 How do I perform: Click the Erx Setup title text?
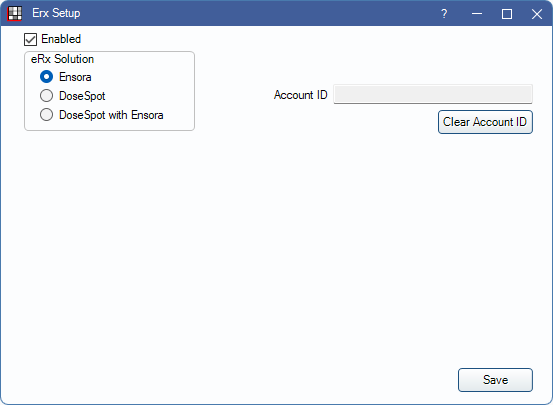[56, 13]
